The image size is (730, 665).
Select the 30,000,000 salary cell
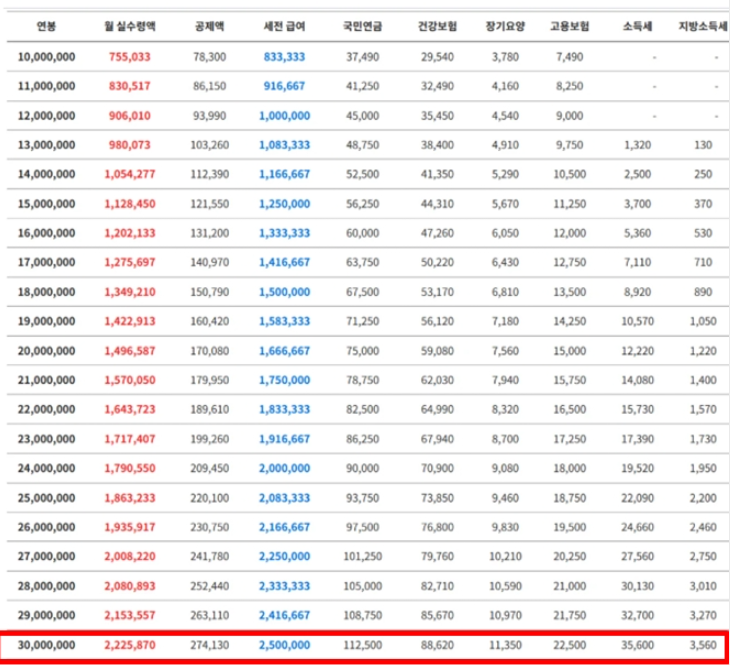point(47,645)
